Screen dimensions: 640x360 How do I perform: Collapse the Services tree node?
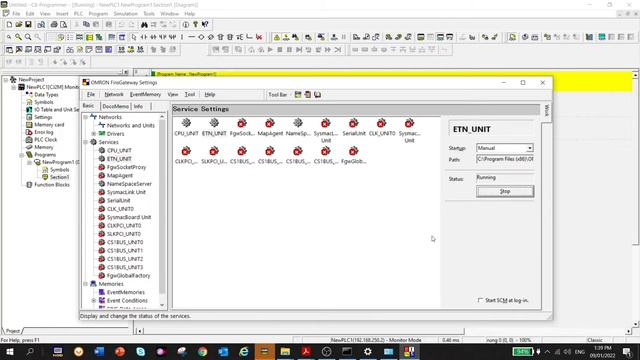coord(86,142)
